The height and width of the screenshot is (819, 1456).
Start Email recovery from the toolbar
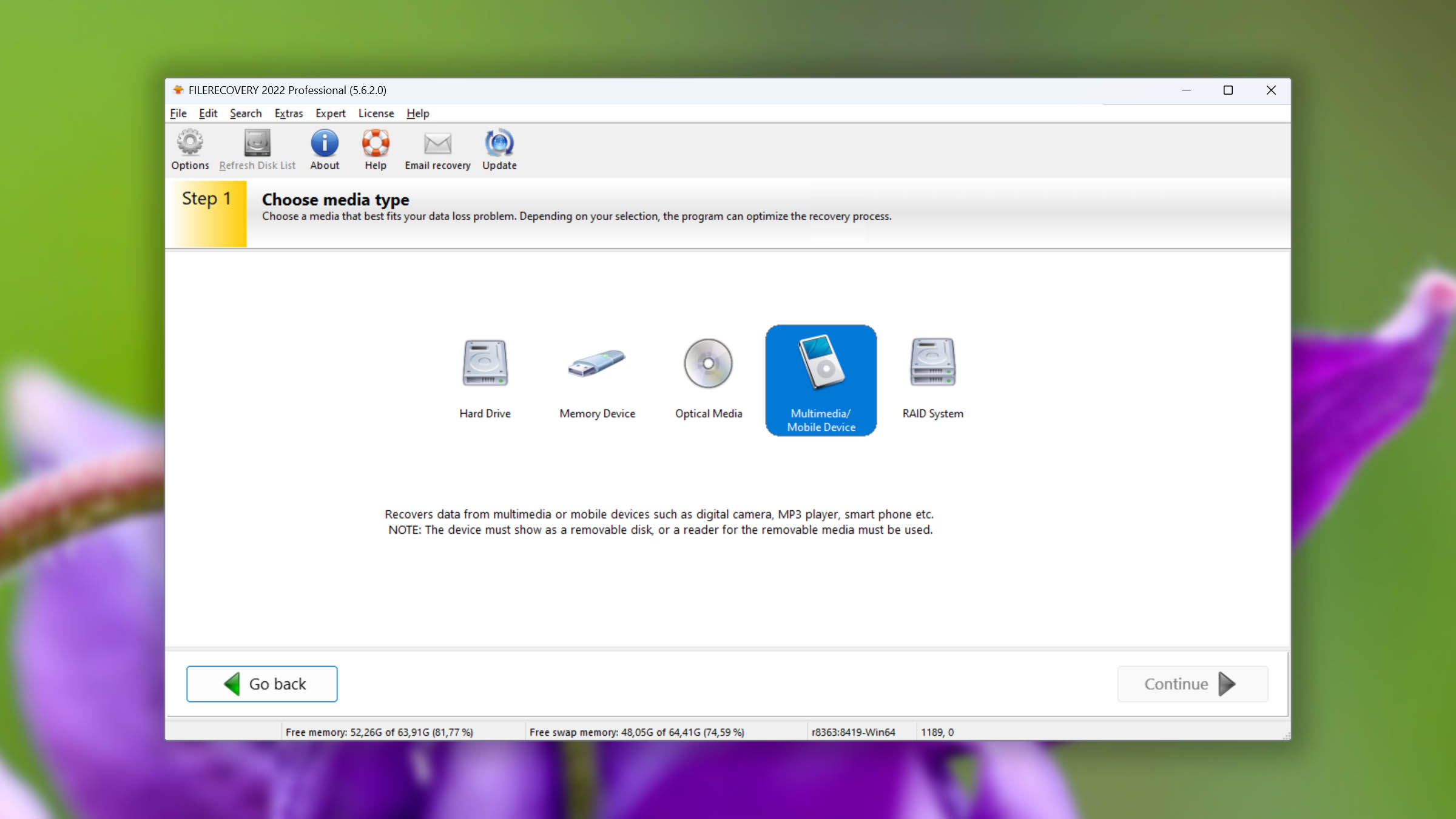coord(437,149)
